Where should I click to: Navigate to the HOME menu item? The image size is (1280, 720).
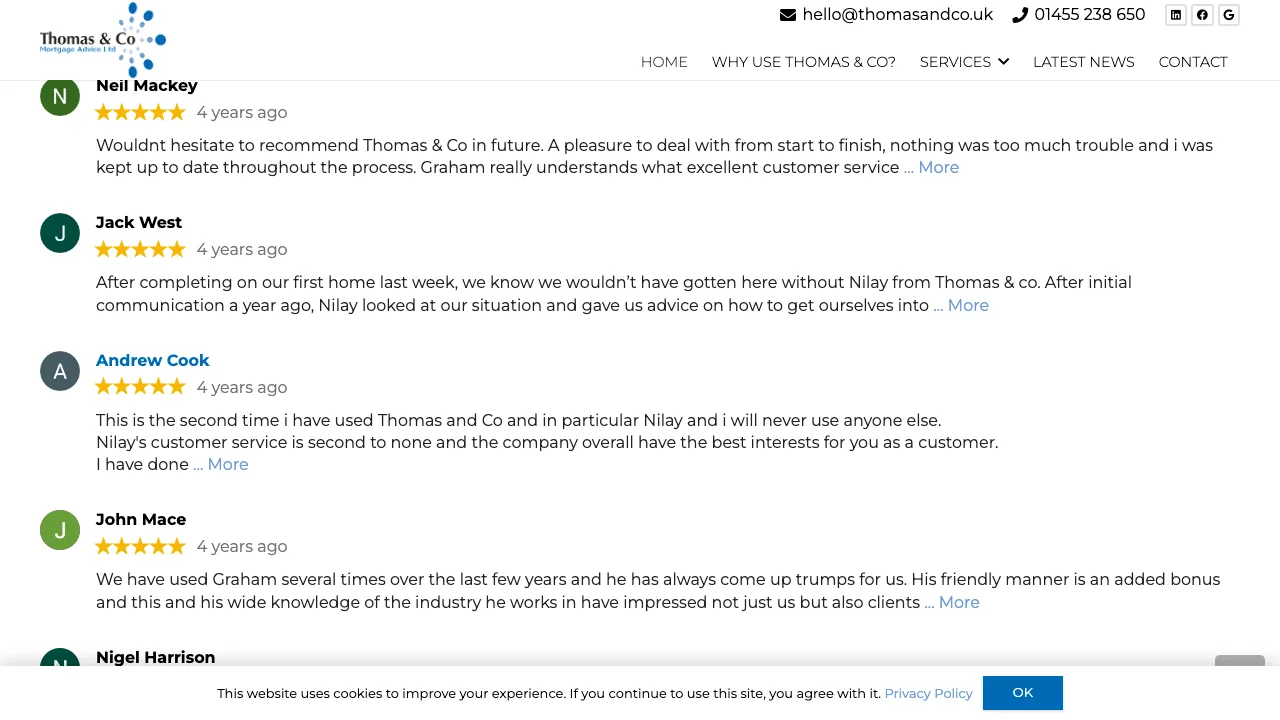664,62
